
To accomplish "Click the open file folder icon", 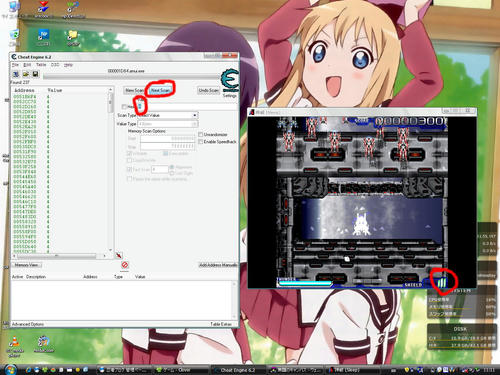I will click(26, 74).
